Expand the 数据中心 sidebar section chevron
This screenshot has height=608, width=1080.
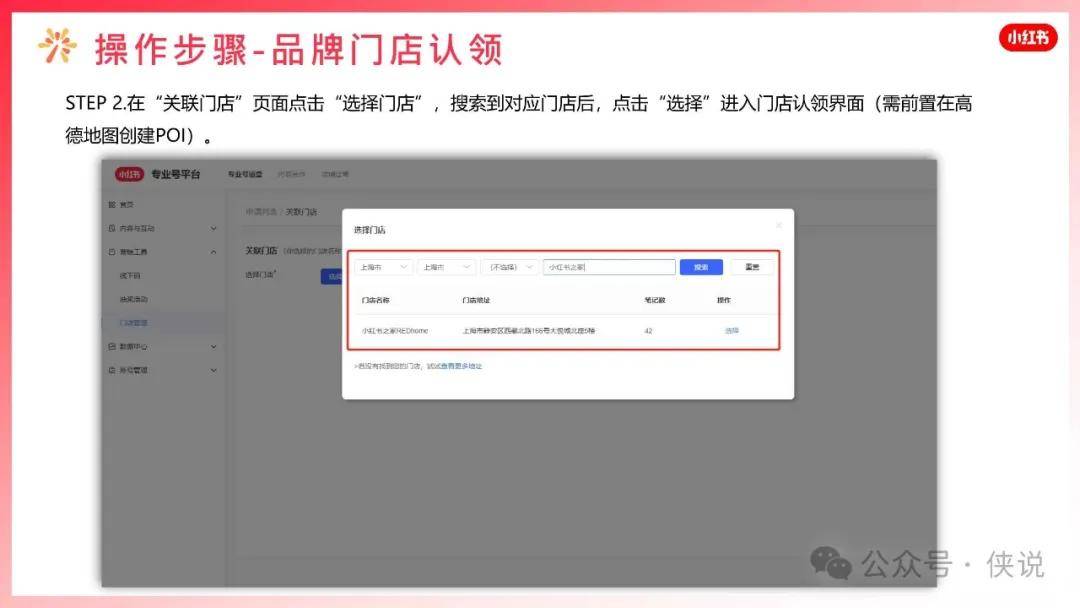pos(214,346)
